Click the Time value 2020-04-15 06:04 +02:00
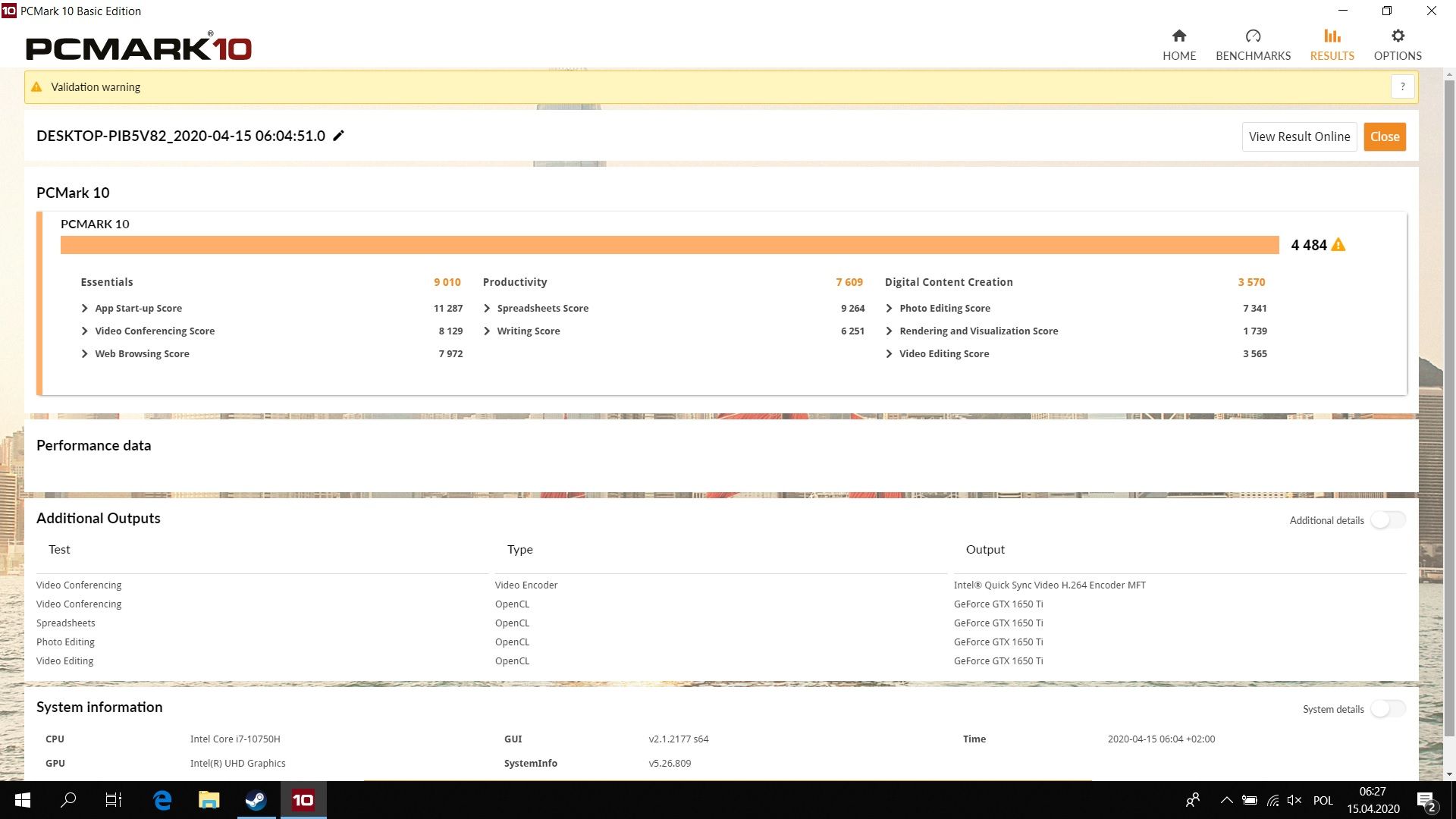 pos(1161,739)
